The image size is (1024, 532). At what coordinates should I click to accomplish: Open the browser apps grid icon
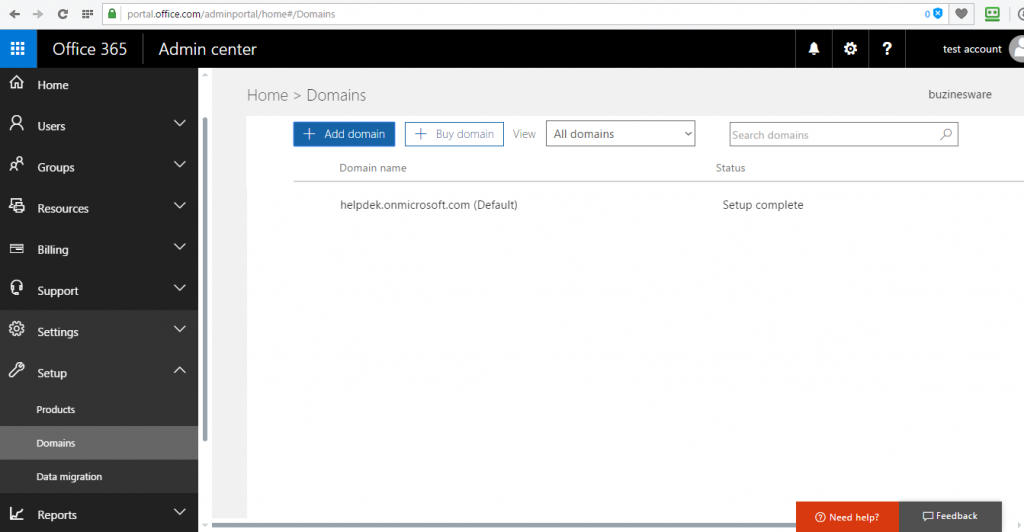point(88,14)
